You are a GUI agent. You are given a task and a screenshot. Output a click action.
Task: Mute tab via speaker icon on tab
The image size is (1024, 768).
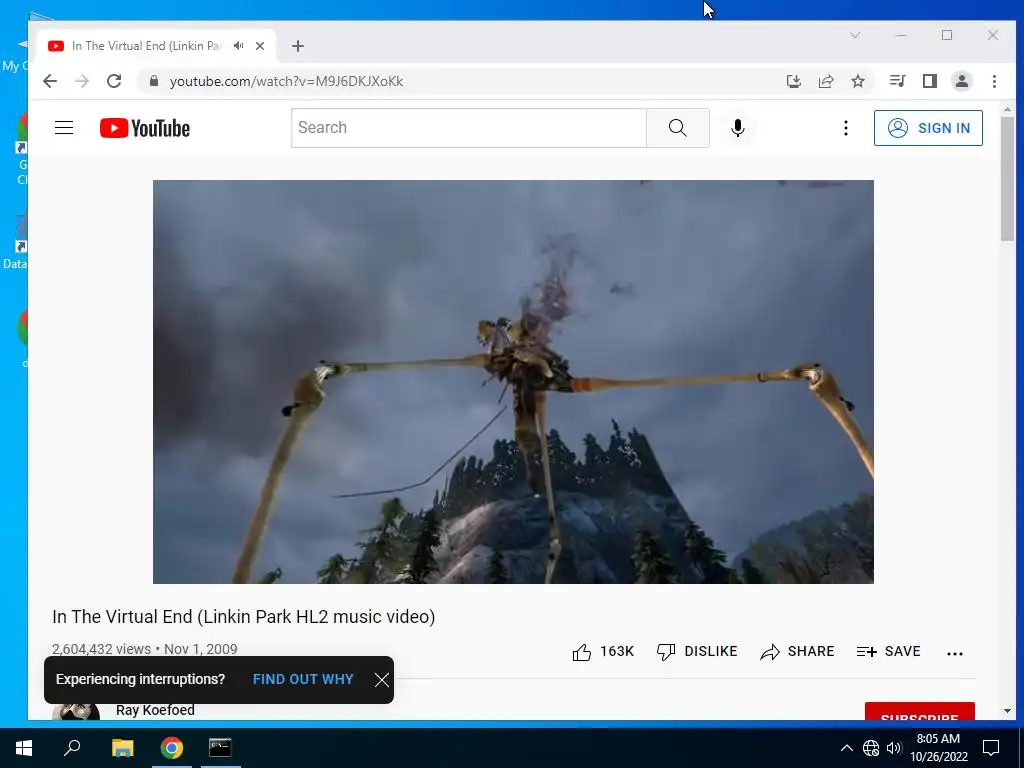pyautogui.click(x=238, y=46)
